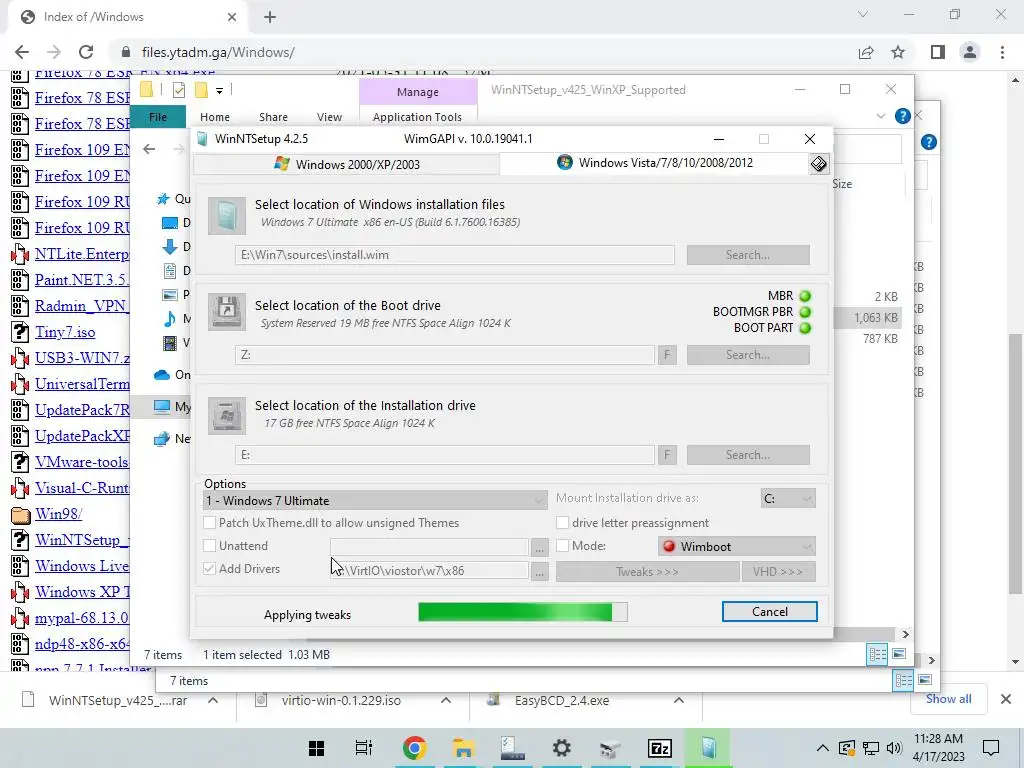The height and width of the screenshot is (768, 1024).
Task: Open Explorer quick access toolbar dropdown
Action: [x=219, y=91]
